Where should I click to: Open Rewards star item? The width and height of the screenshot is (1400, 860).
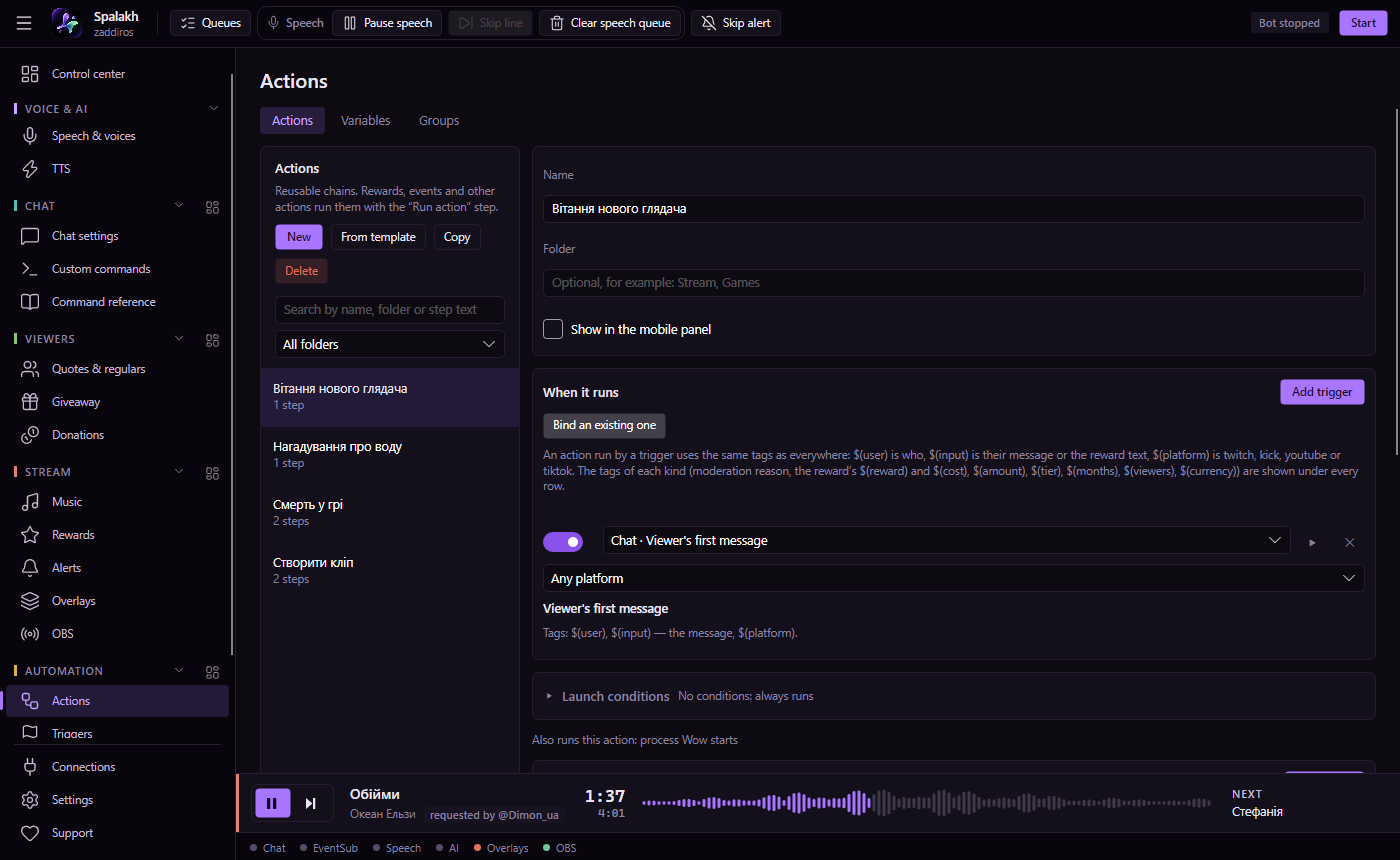(x=117, y=535)
